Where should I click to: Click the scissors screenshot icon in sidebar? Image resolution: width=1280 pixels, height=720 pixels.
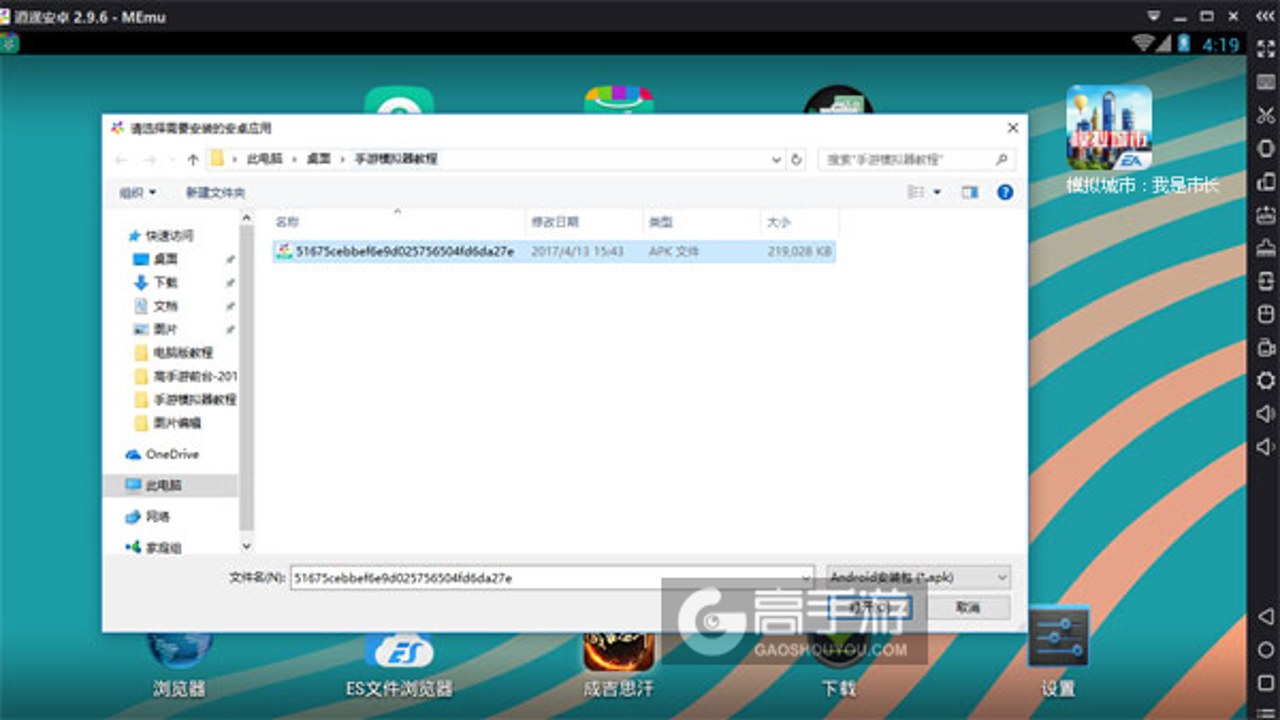click(x=1265, y=115)
